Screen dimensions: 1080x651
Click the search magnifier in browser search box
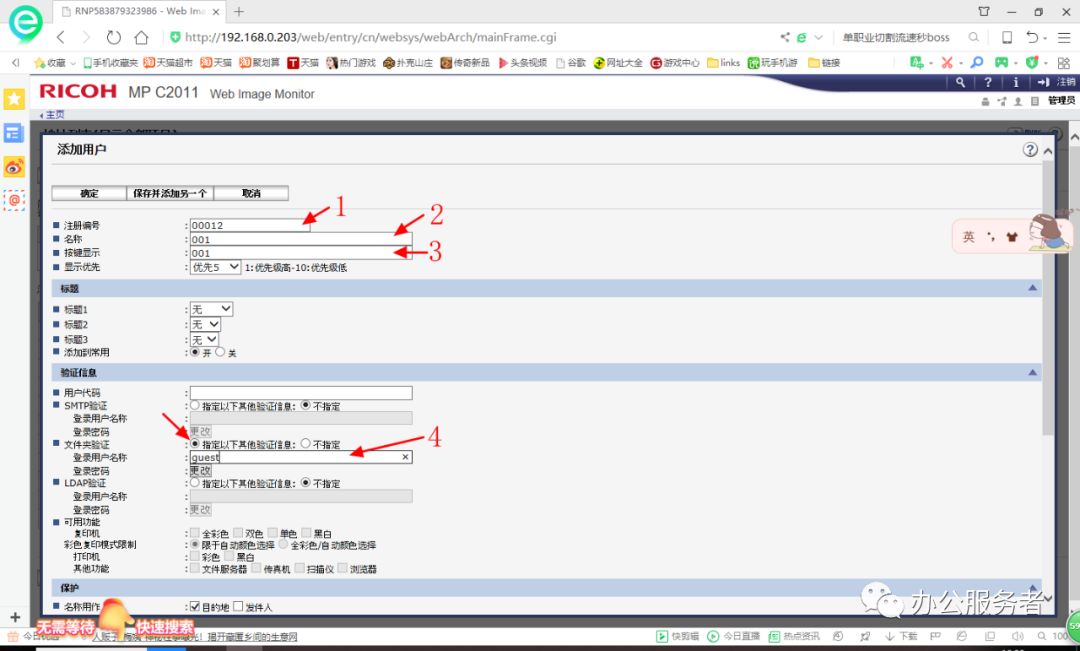click(973, 37)
